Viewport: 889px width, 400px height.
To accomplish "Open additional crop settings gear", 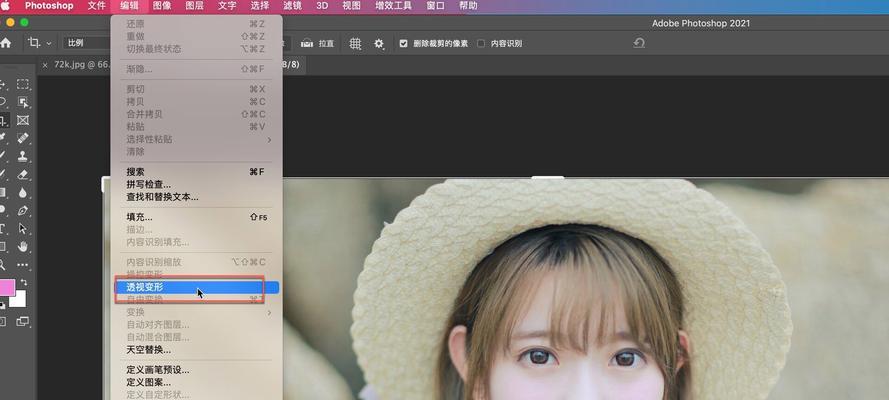I will (x=379, y=44).
